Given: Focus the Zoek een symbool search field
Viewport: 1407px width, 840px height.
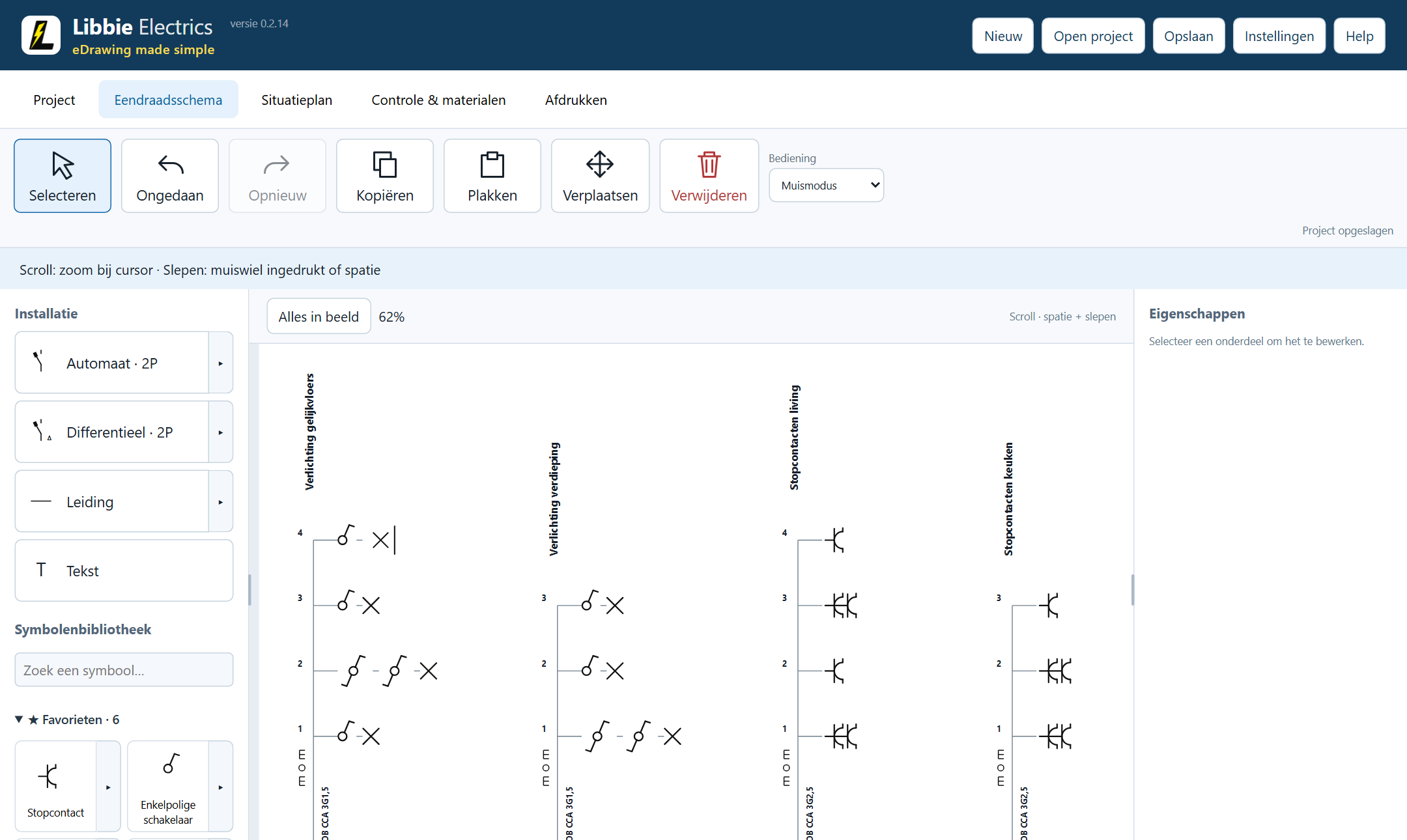Looking at the screenshot, I should coord(124,669).
